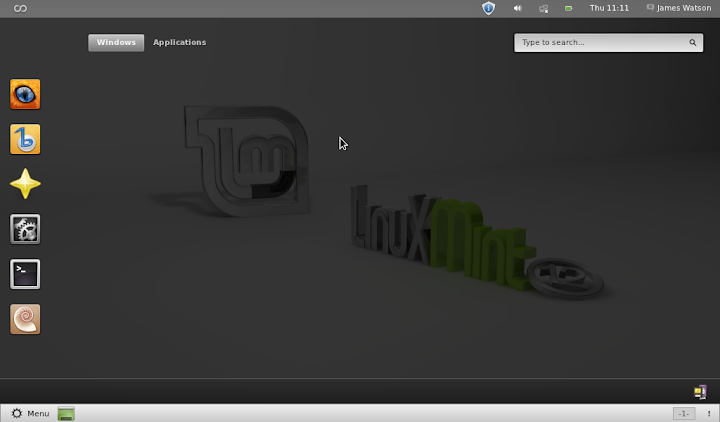Switch to the Applications tab
The width and height of the screenshot is (720, 422).
click(180, 43)
